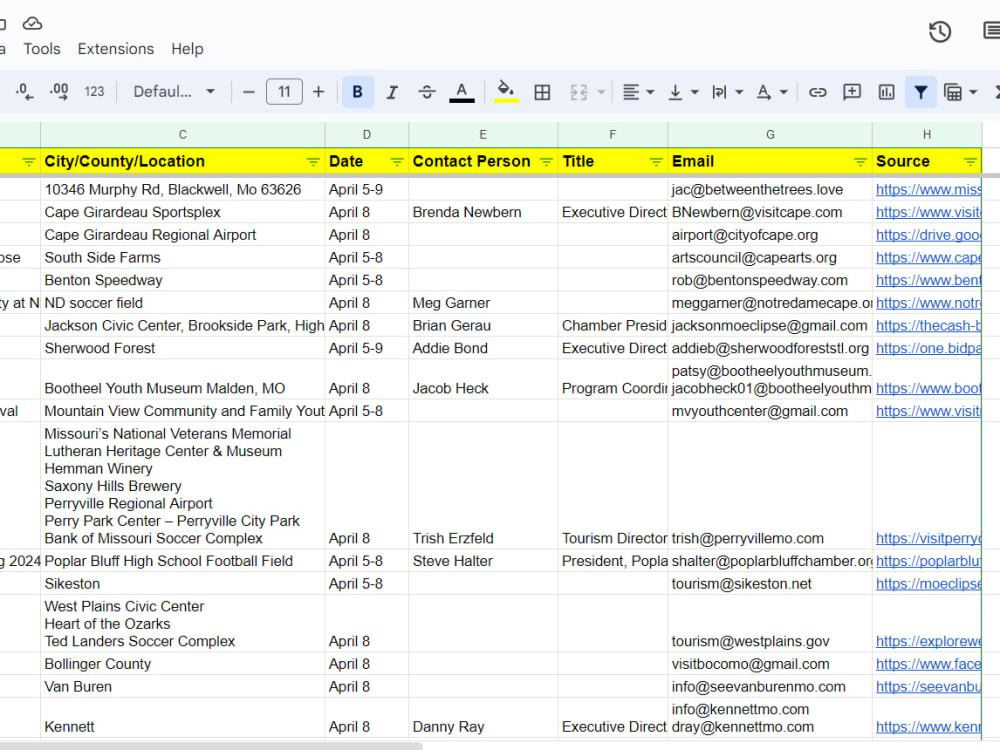Viewport: 1000px width, 750px height.
Task: Open the Title column filter
Action: tap(656, 162)
